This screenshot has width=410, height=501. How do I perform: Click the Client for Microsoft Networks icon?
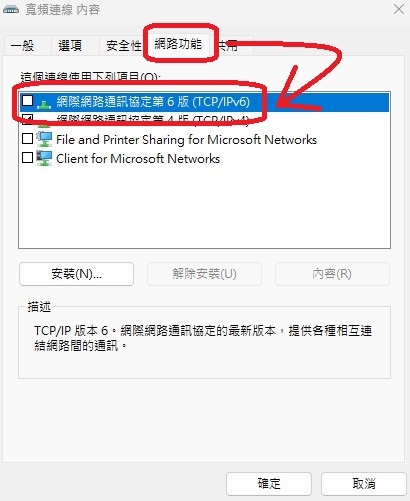point(44,158)
